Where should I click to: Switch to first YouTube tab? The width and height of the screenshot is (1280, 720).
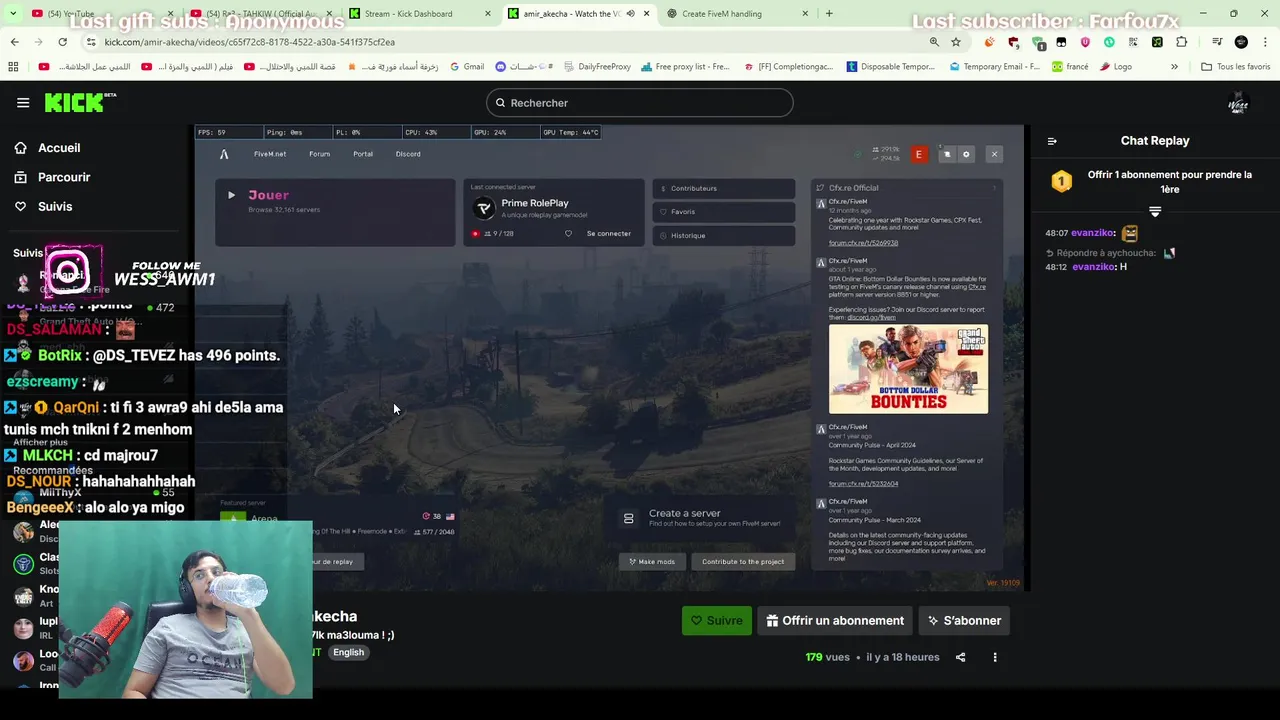pyautogui.click(x=100, y=14)
